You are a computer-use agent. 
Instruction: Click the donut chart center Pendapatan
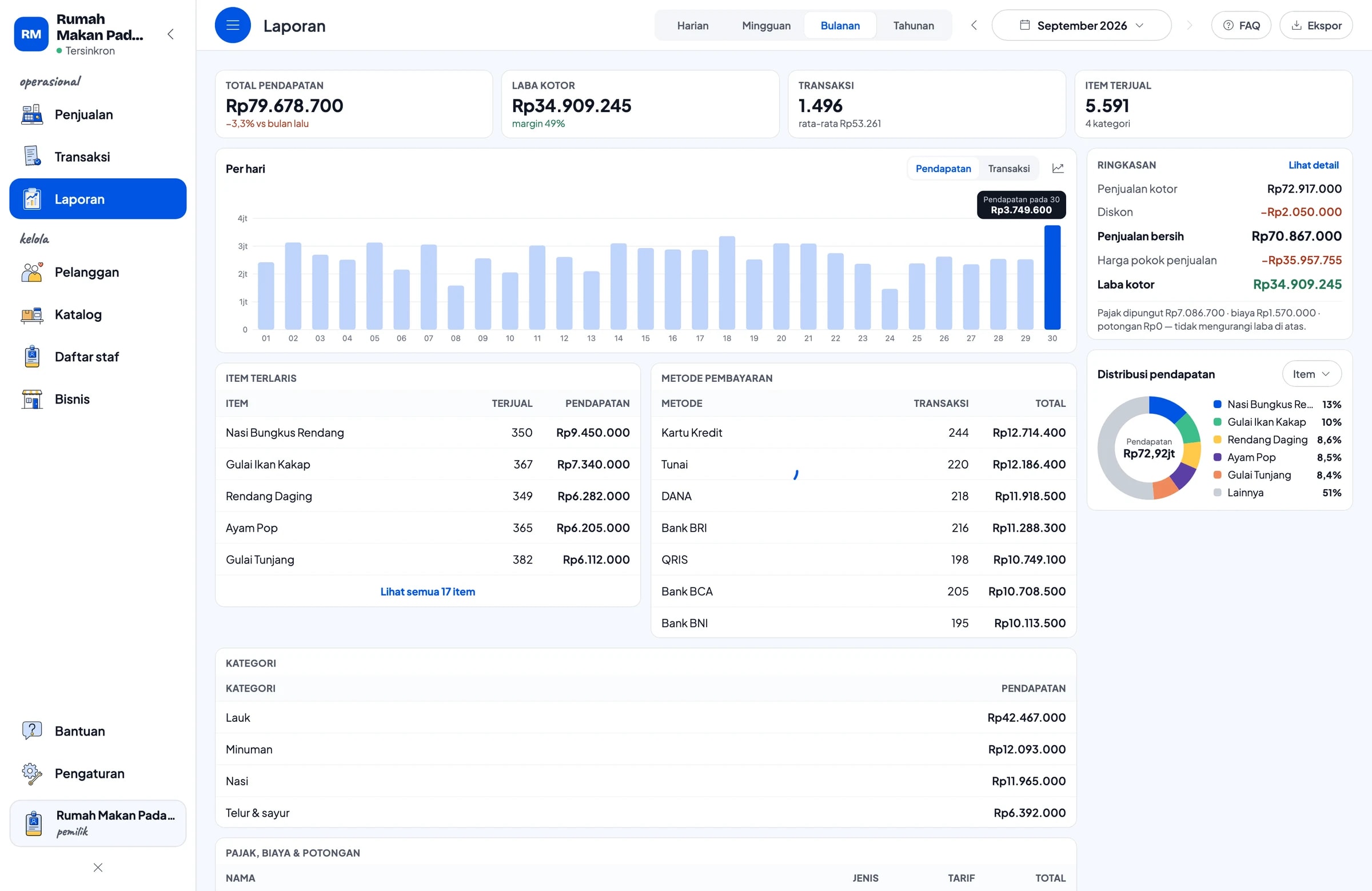coord(1148,448)
